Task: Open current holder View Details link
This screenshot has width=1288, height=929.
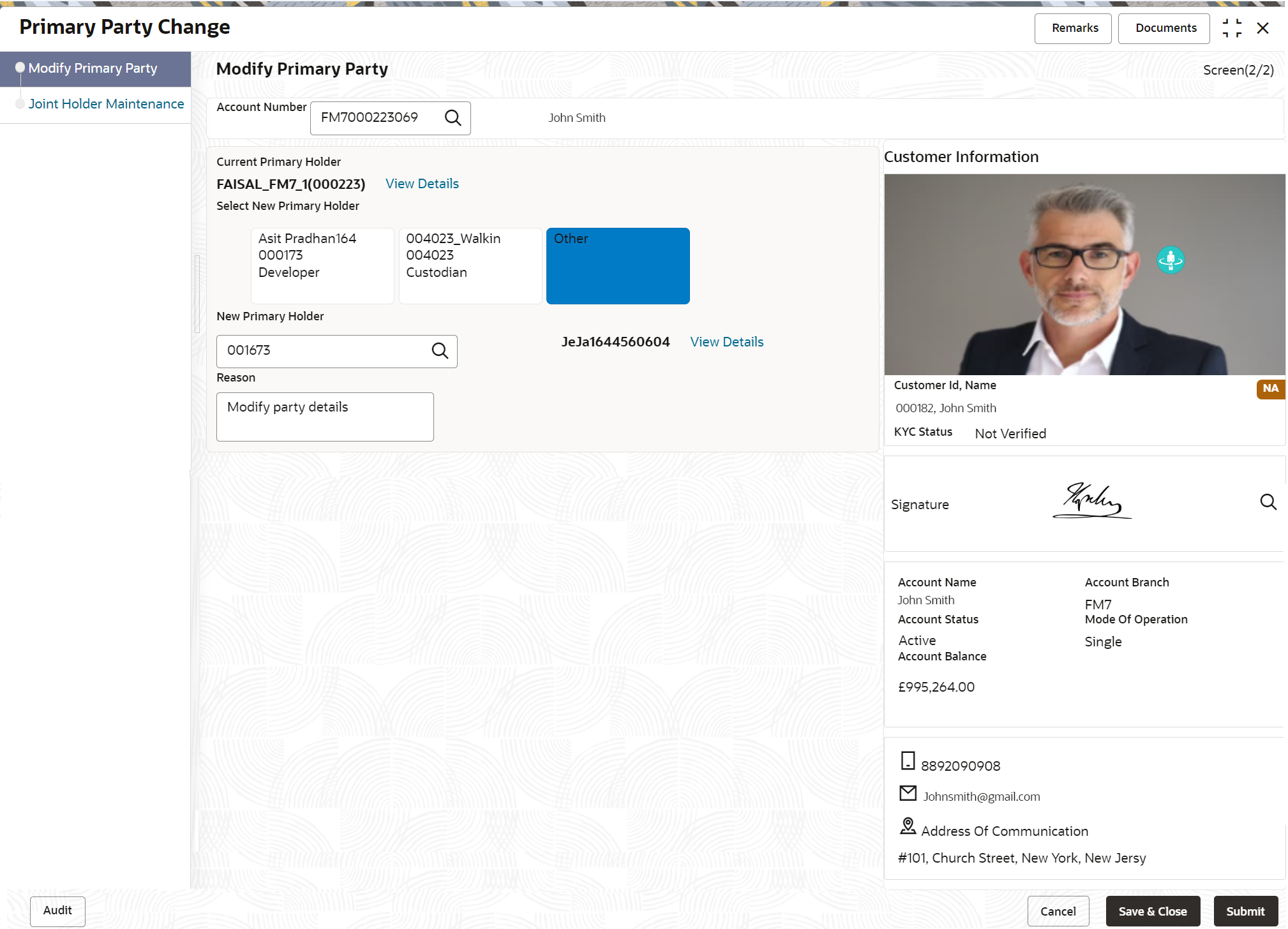Action: tap(422, 184)
